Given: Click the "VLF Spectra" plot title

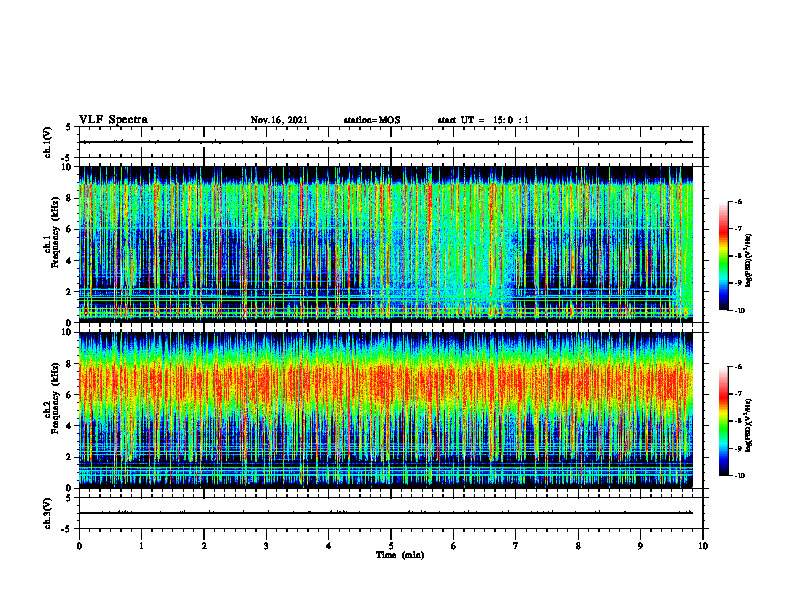Looking at the screenshot, I should point(113,120).
